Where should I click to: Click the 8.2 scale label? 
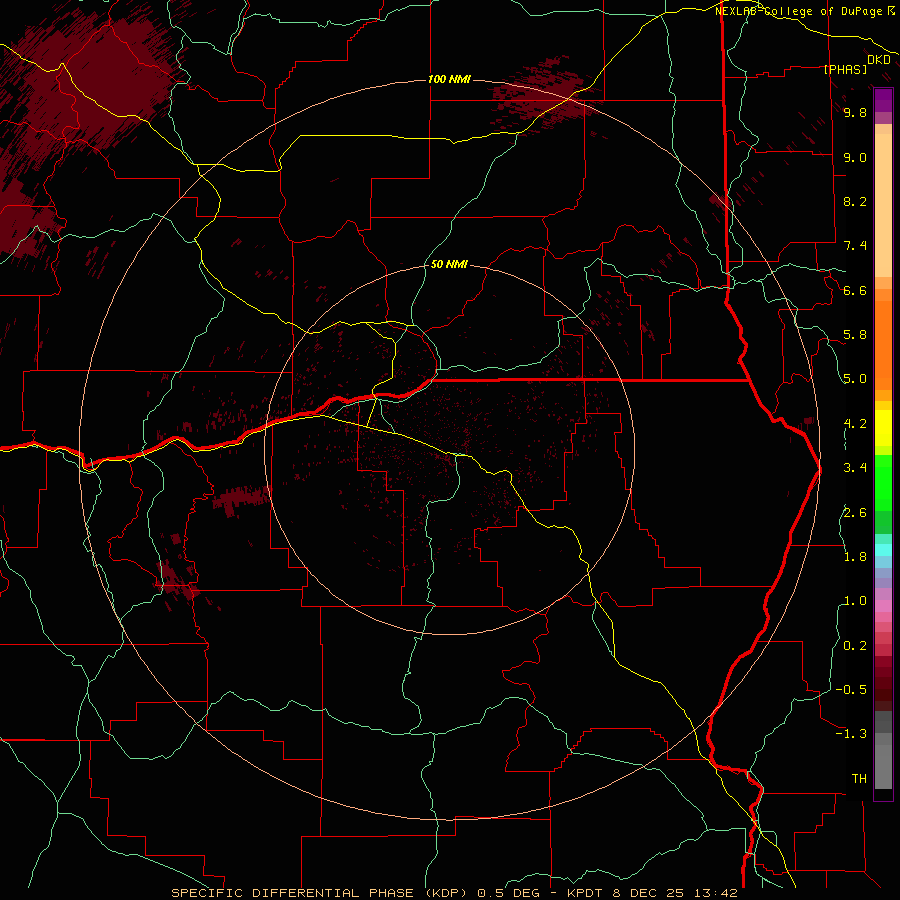tap(855, 201)
